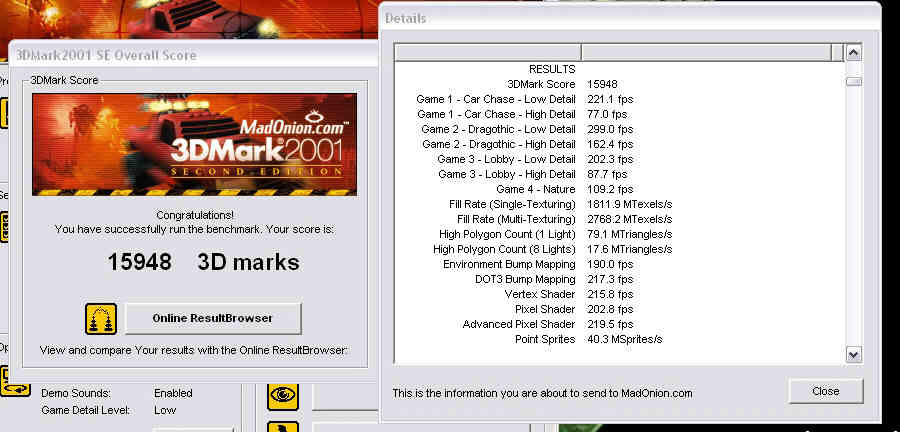Viewport: 900px width, 432px height.
Task: Click the 2768.2 MTexels/s value
Action: [x=630, y=219]
